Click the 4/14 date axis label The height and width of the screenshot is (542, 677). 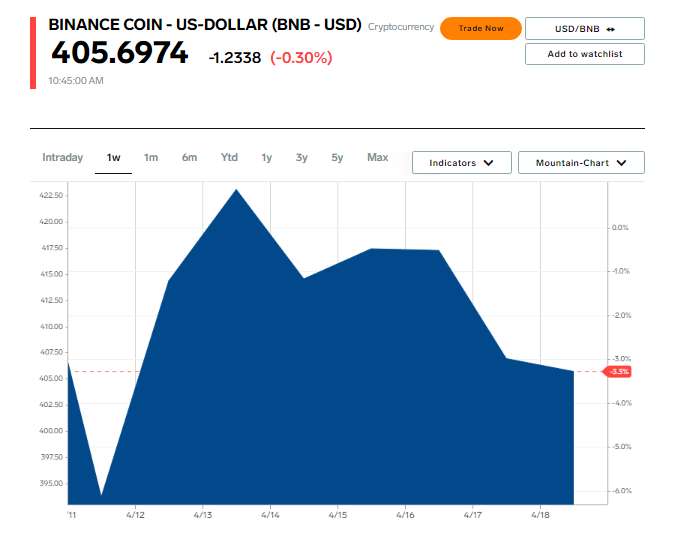click(270, 515)
